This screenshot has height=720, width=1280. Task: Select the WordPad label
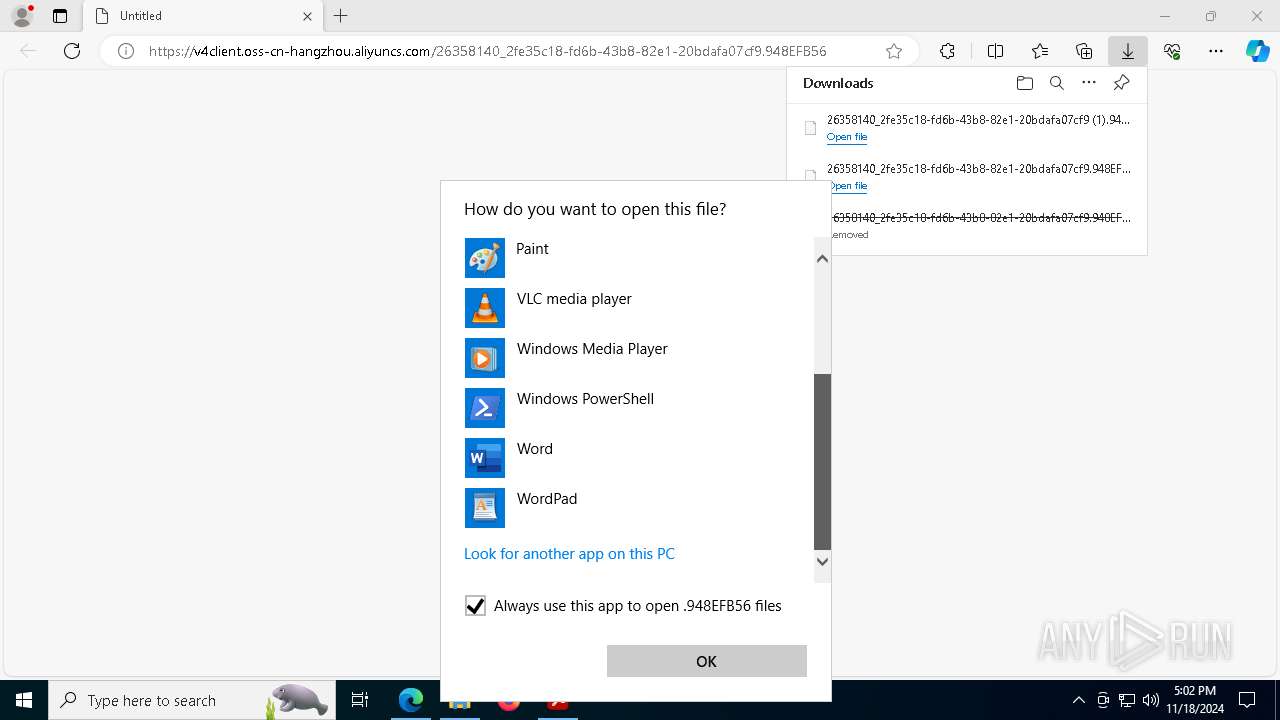click(546, 499)
